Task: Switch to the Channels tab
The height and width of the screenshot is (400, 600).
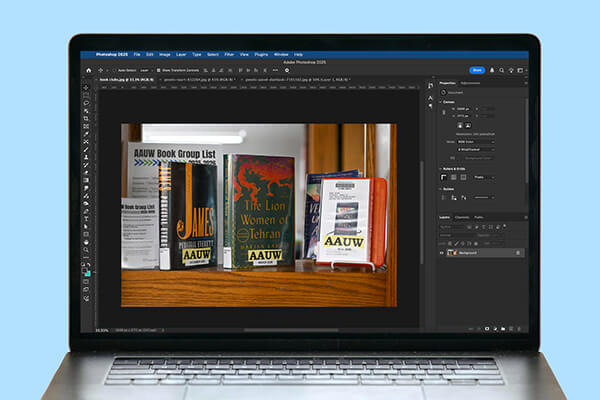Action: (462, 217)
